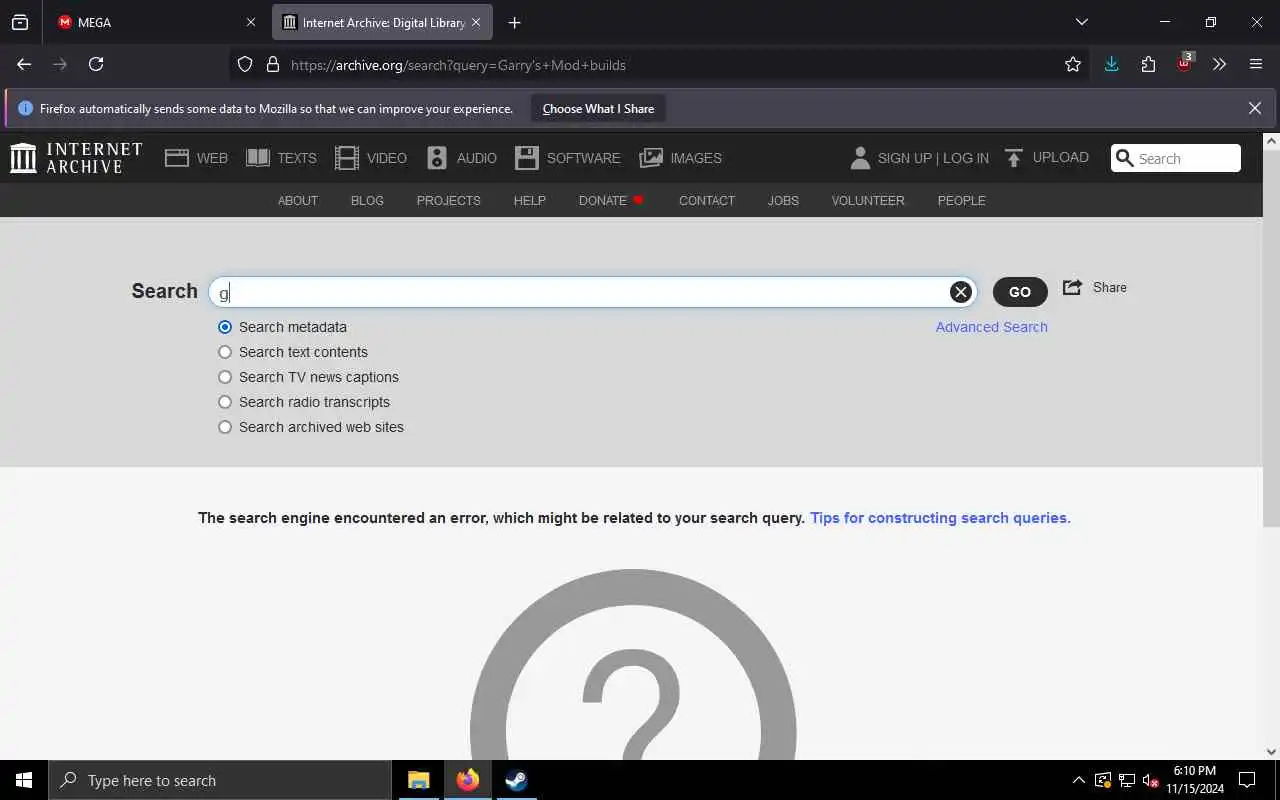The width and height of the screenshot is (1280, 800).
Task: Open the Windows notification center
Action: pos(1247,780)
